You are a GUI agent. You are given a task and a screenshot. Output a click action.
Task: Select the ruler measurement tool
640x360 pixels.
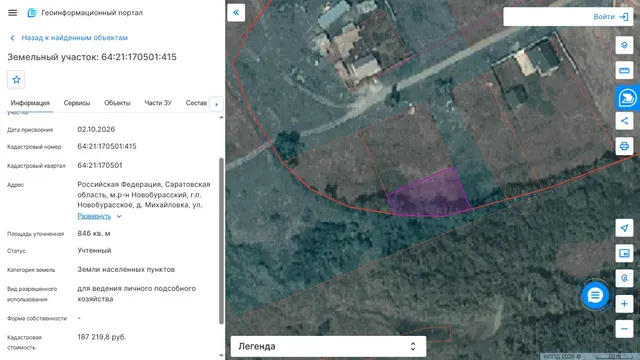pos(624,70)
